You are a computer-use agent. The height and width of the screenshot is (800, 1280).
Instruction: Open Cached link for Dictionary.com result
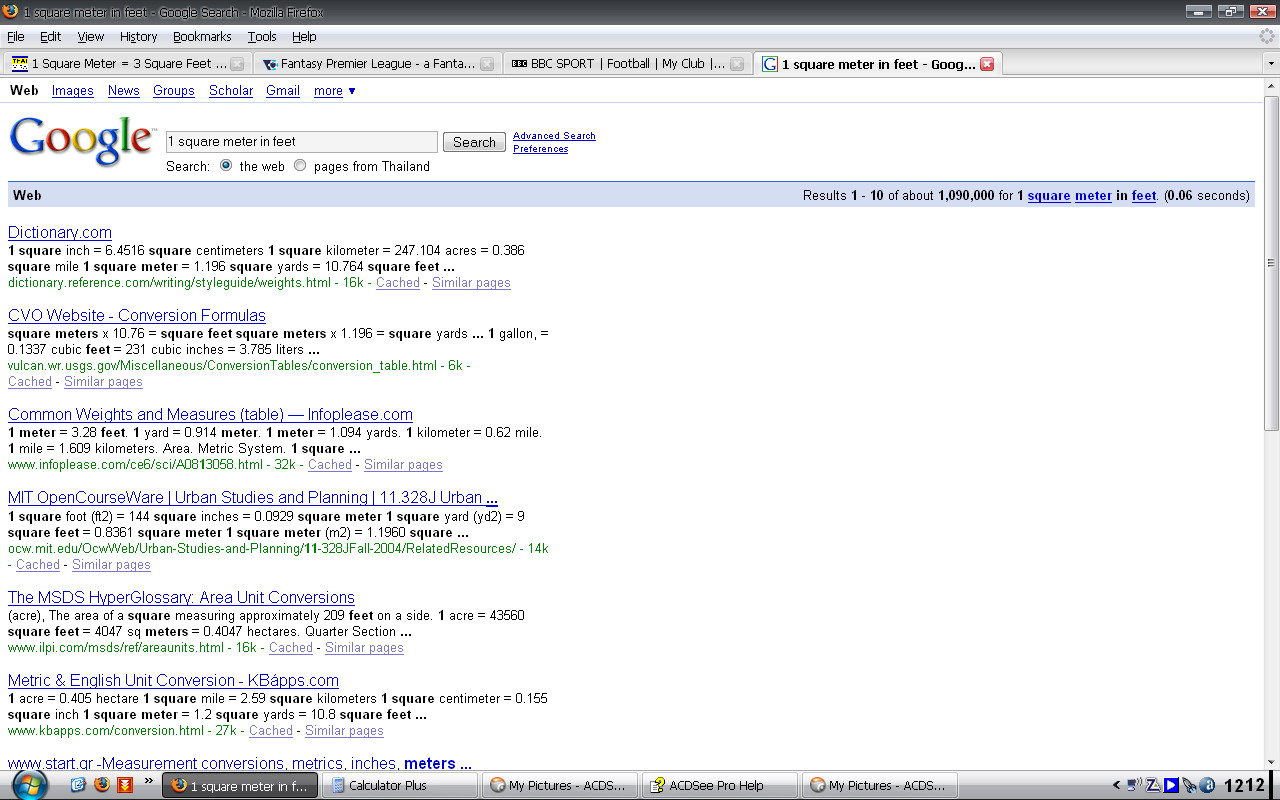pyautogui.click(x=398, y=283)
